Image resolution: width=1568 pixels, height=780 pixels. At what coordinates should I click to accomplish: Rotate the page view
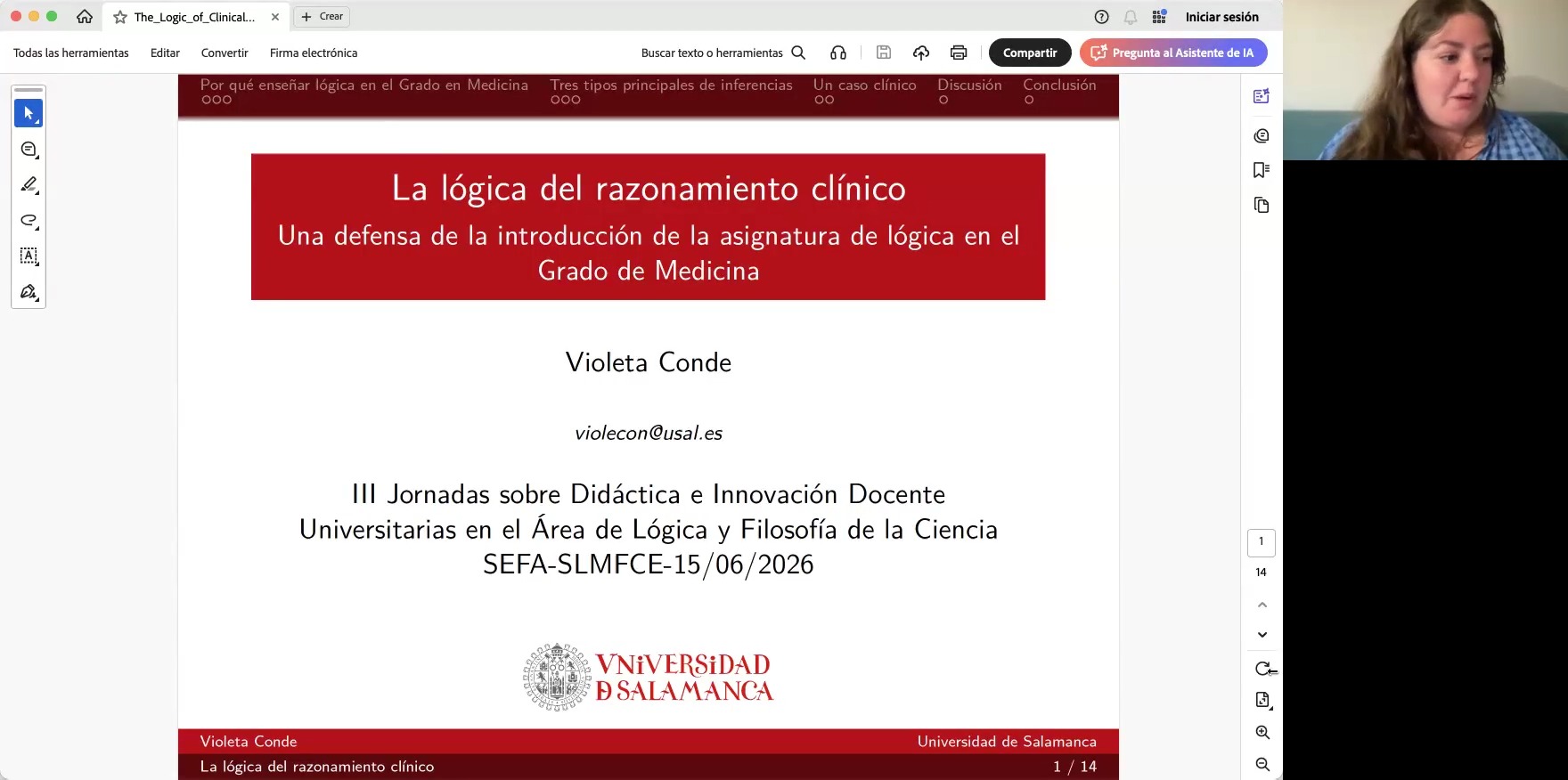point(1263,669)
